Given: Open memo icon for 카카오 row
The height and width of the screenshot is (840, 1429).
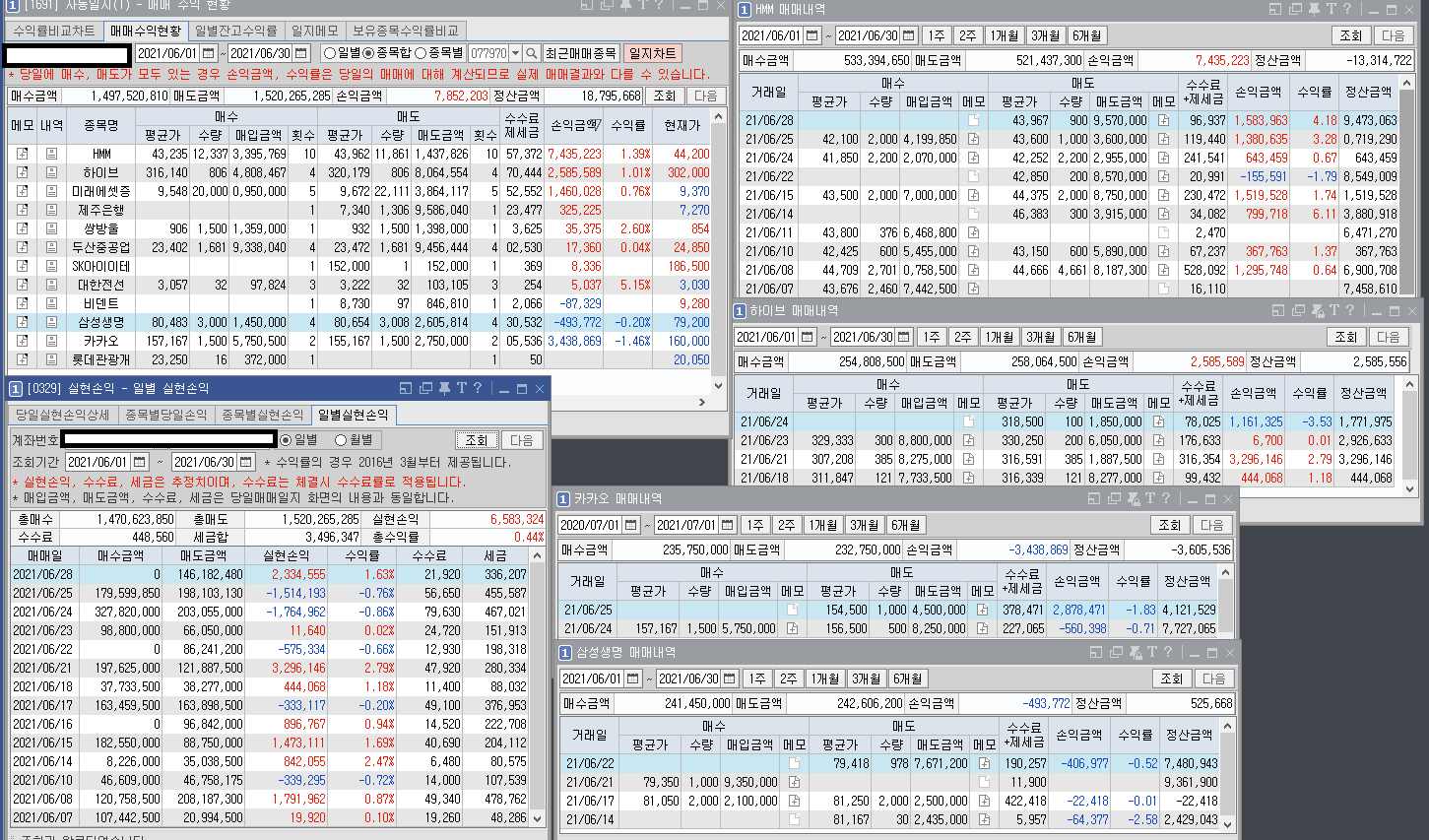Looking at the screenshot, I should [x=22, y=341].
